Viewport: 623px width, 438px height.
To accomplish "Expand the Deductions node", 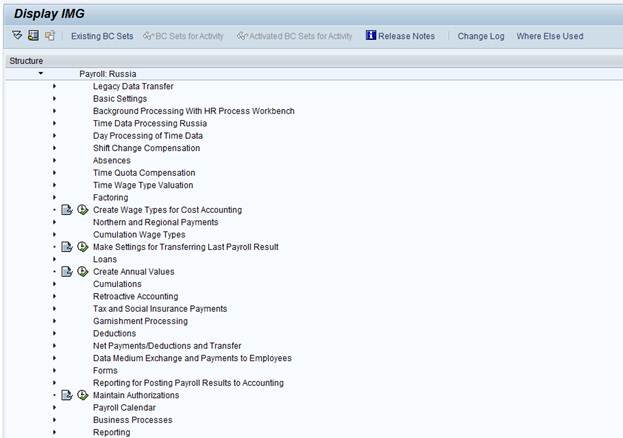I will click(x=54, y=333).
